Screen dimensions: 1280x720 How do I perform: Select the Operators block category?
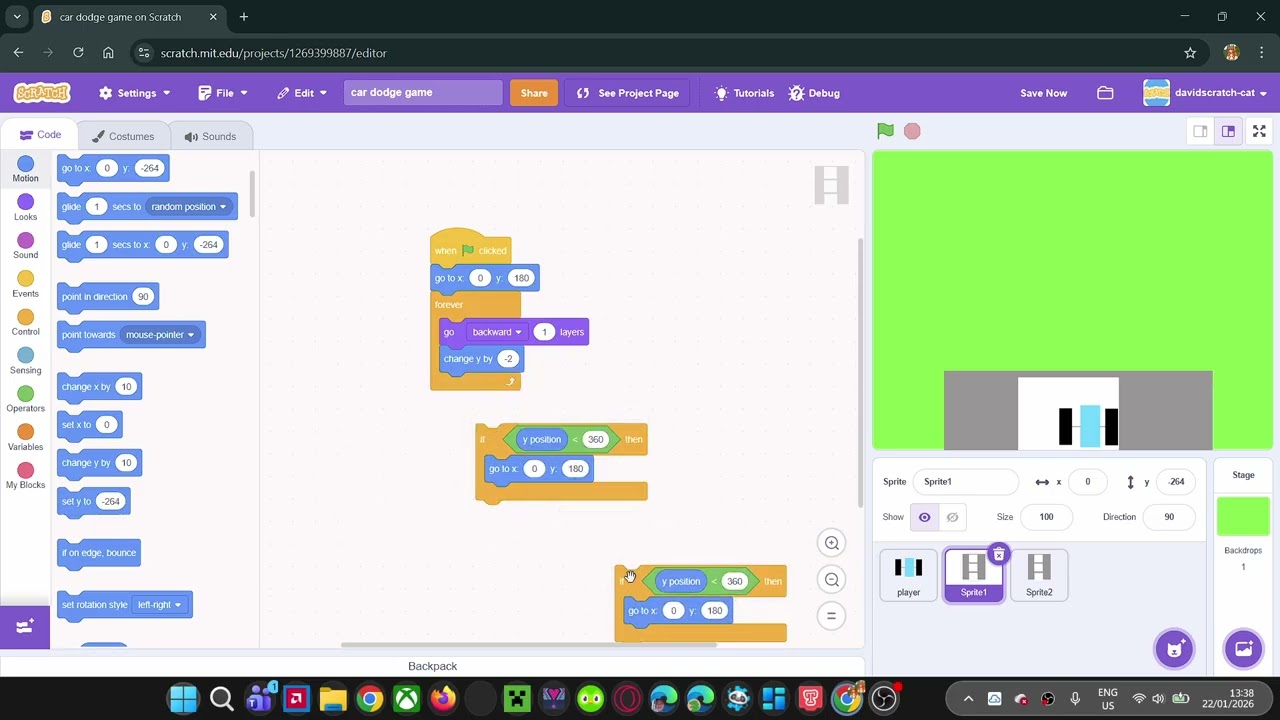(26, 400)
